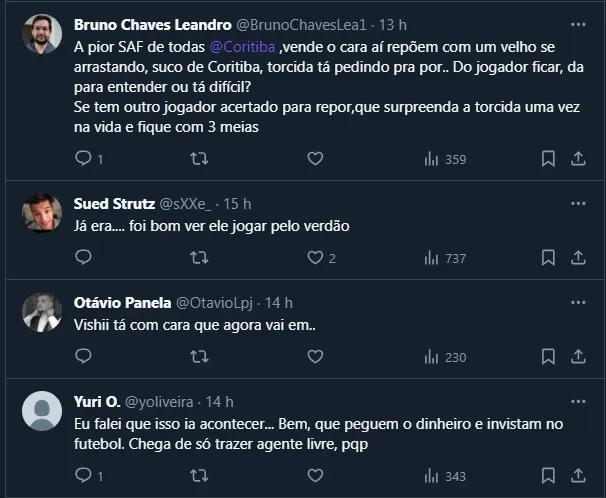Retweet Otávio Panela's tweet
Image resolution: width=606 pixels, height=498 pixels.
click(x=199, y=357)
